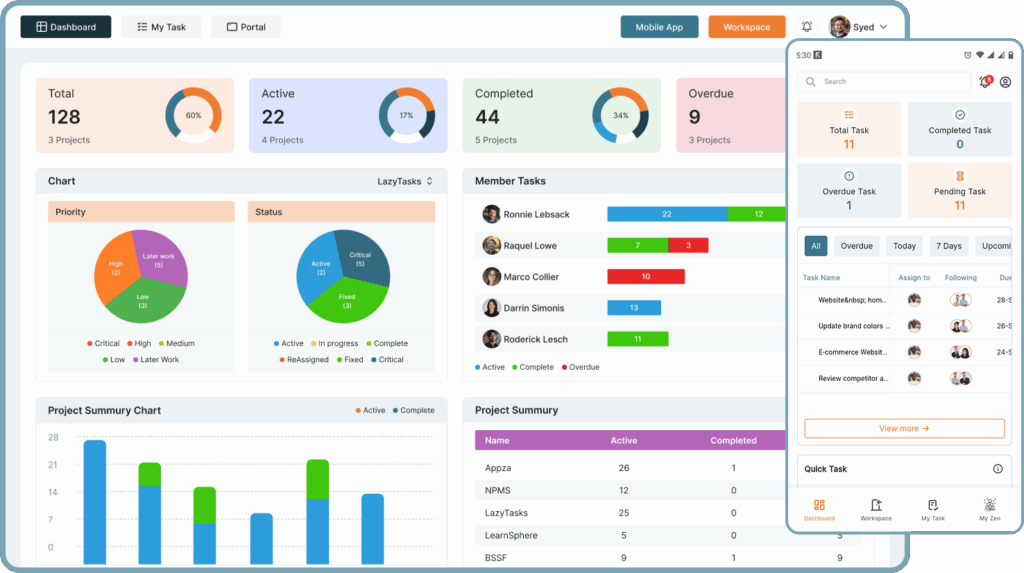
Task: Click the mobile Search input field
Action: (x=885, y=82)
